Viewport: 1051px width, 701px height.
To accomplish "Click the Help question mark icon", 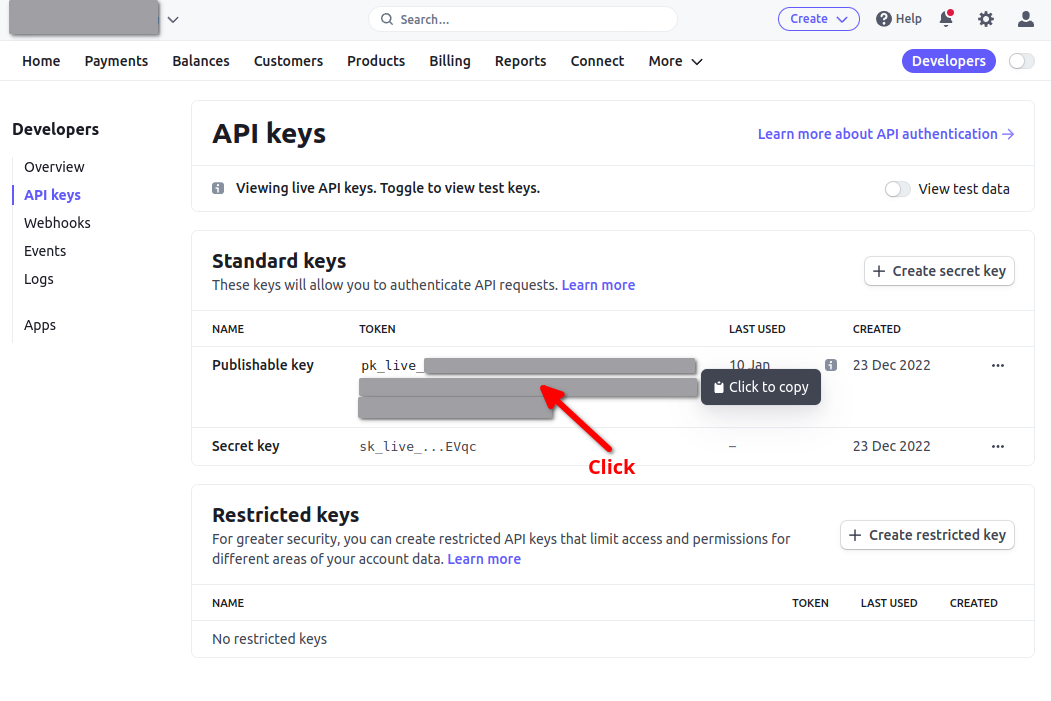I will [884, 19].
